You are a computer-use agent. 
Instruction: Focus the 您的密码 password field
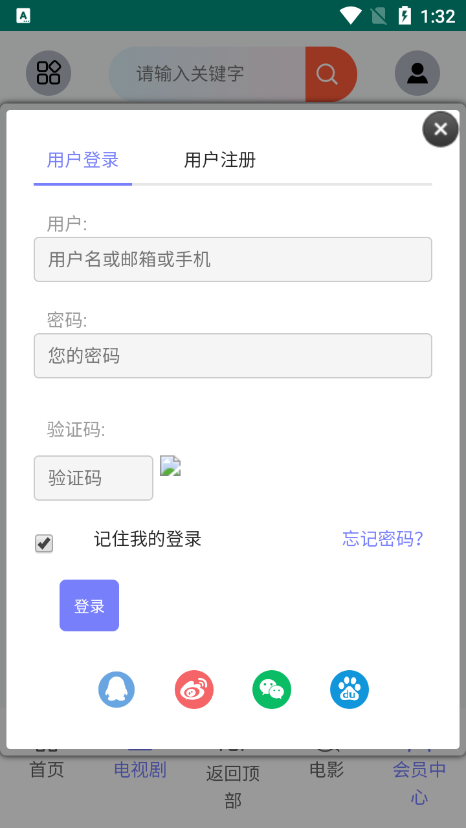[233, 355]
